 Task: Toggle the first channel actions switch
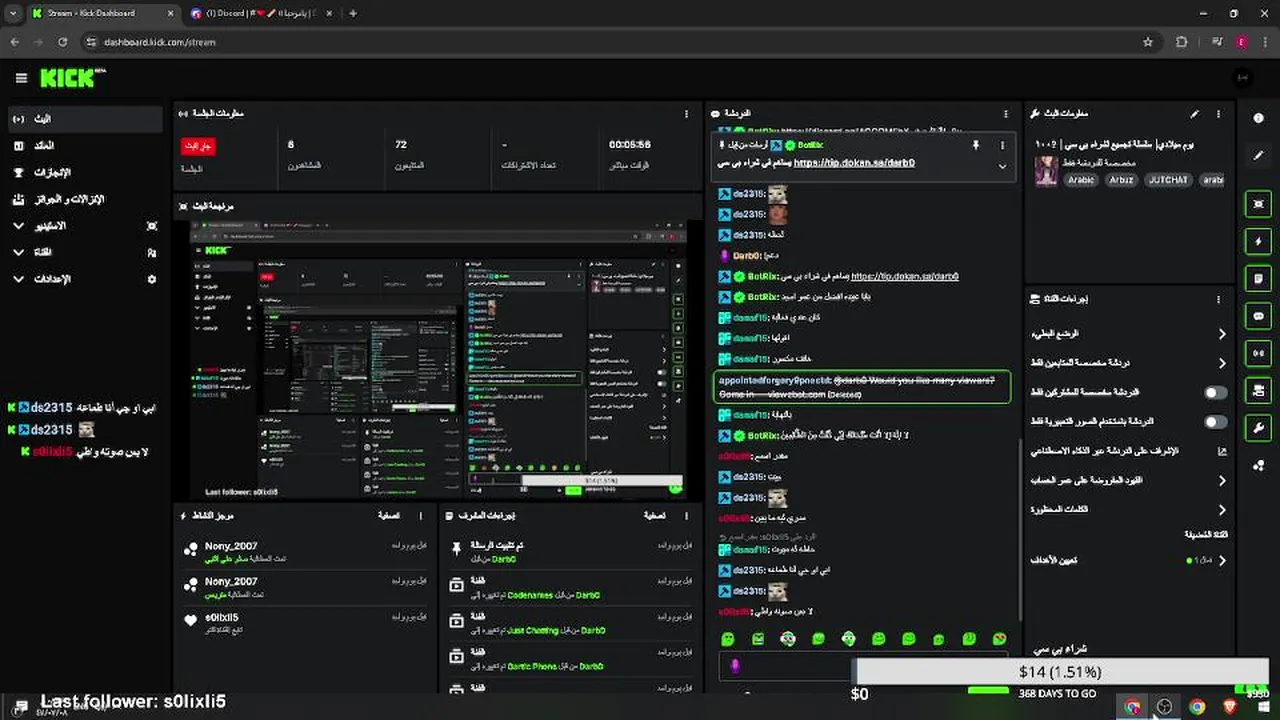pos(1215,393)
